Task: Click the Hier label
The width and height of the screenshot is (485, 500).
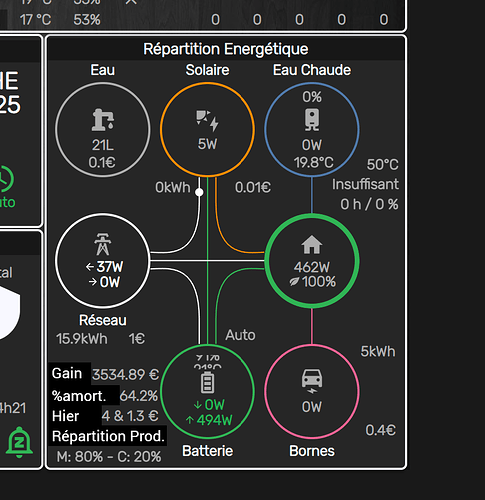Action: (x=66, y=416)
